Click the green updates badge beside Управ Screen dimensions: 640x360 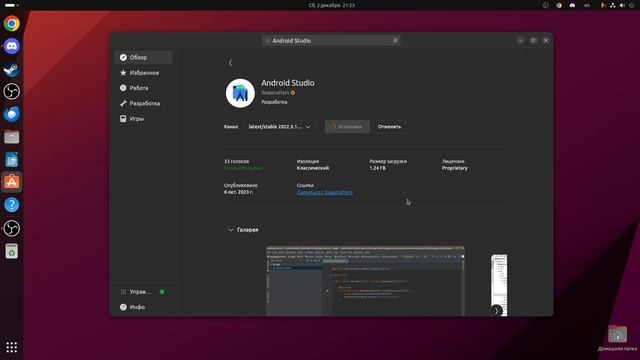(162, 292)
